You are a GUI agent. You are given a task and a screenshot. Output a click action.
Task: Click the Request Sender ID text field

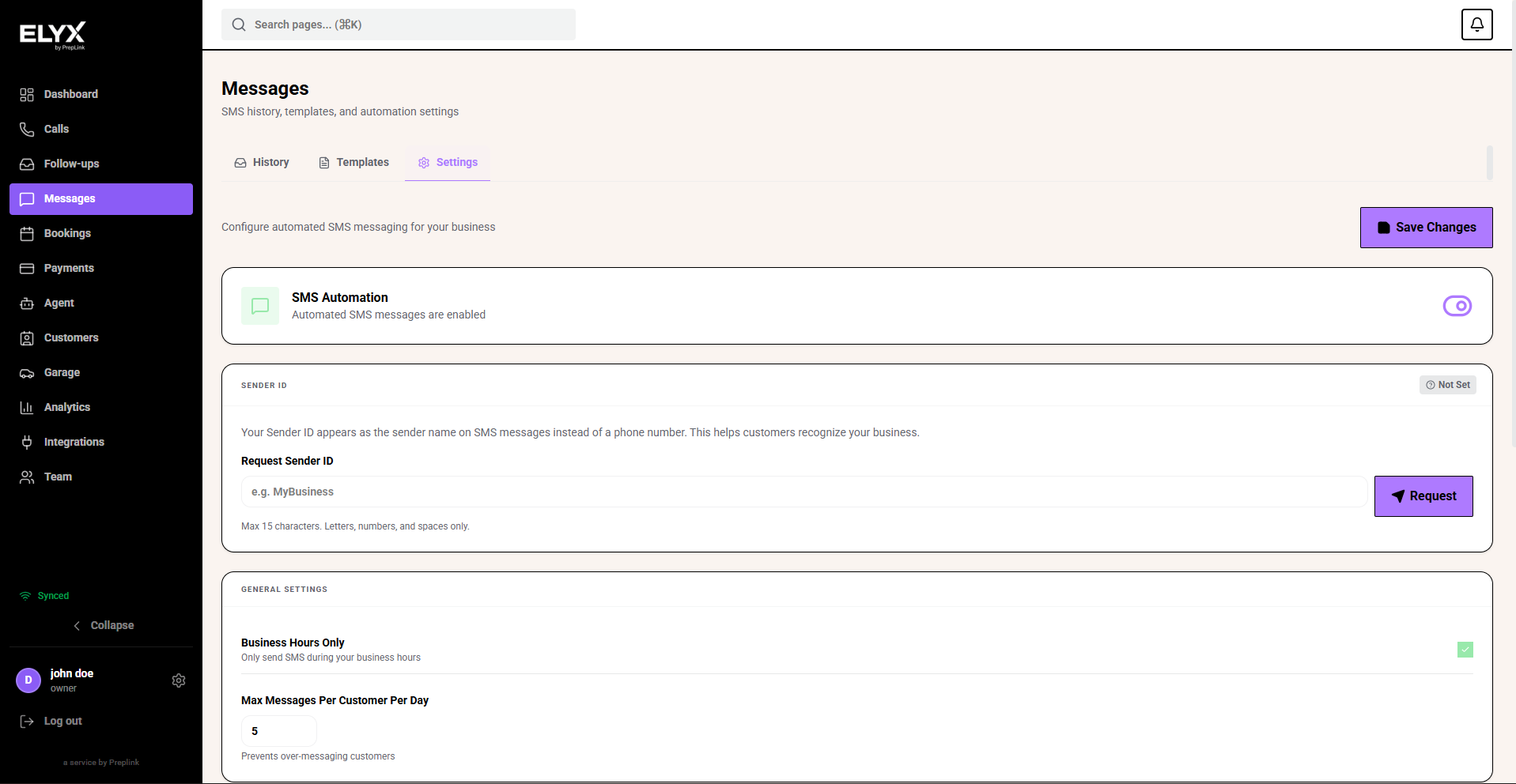pyautogui.click(x=804, y=492)
